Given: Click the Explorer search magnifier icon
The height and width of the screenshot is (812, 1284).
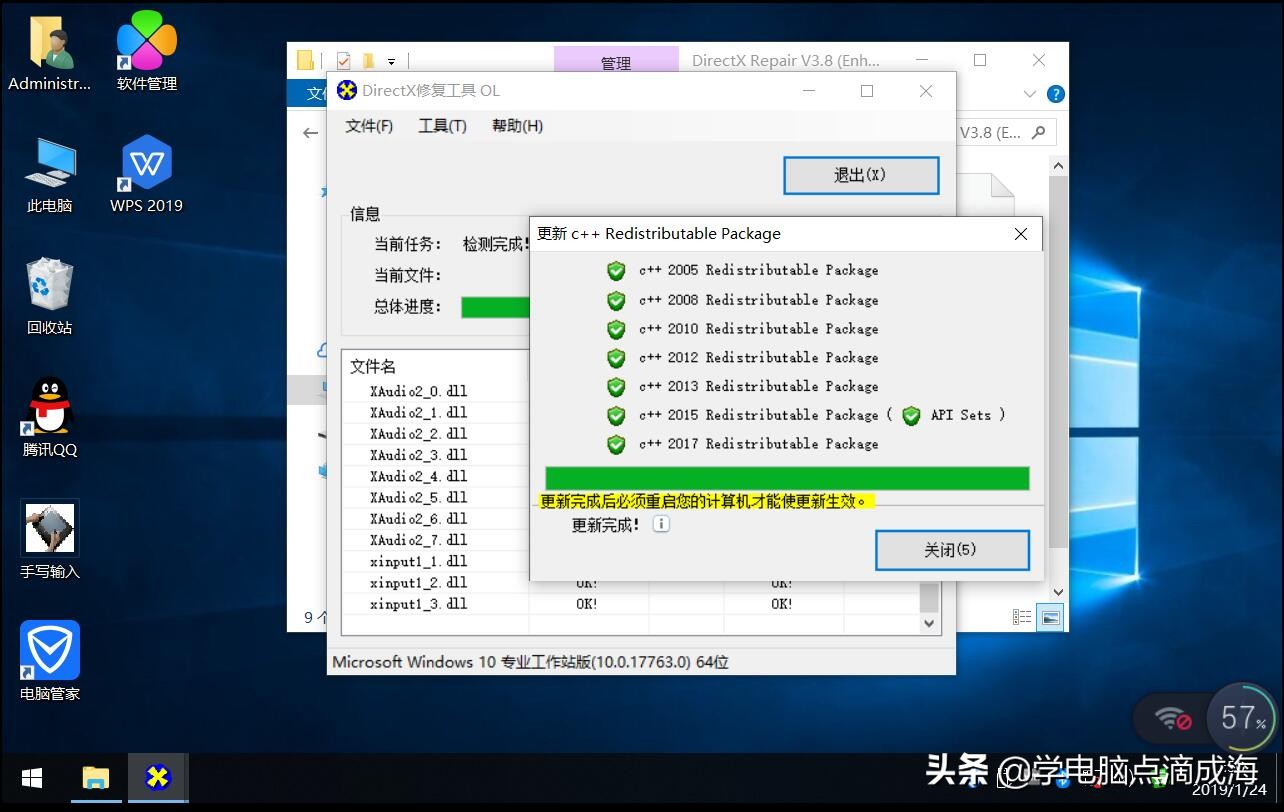Looking at the screenshot, I should pos(1039,131).
